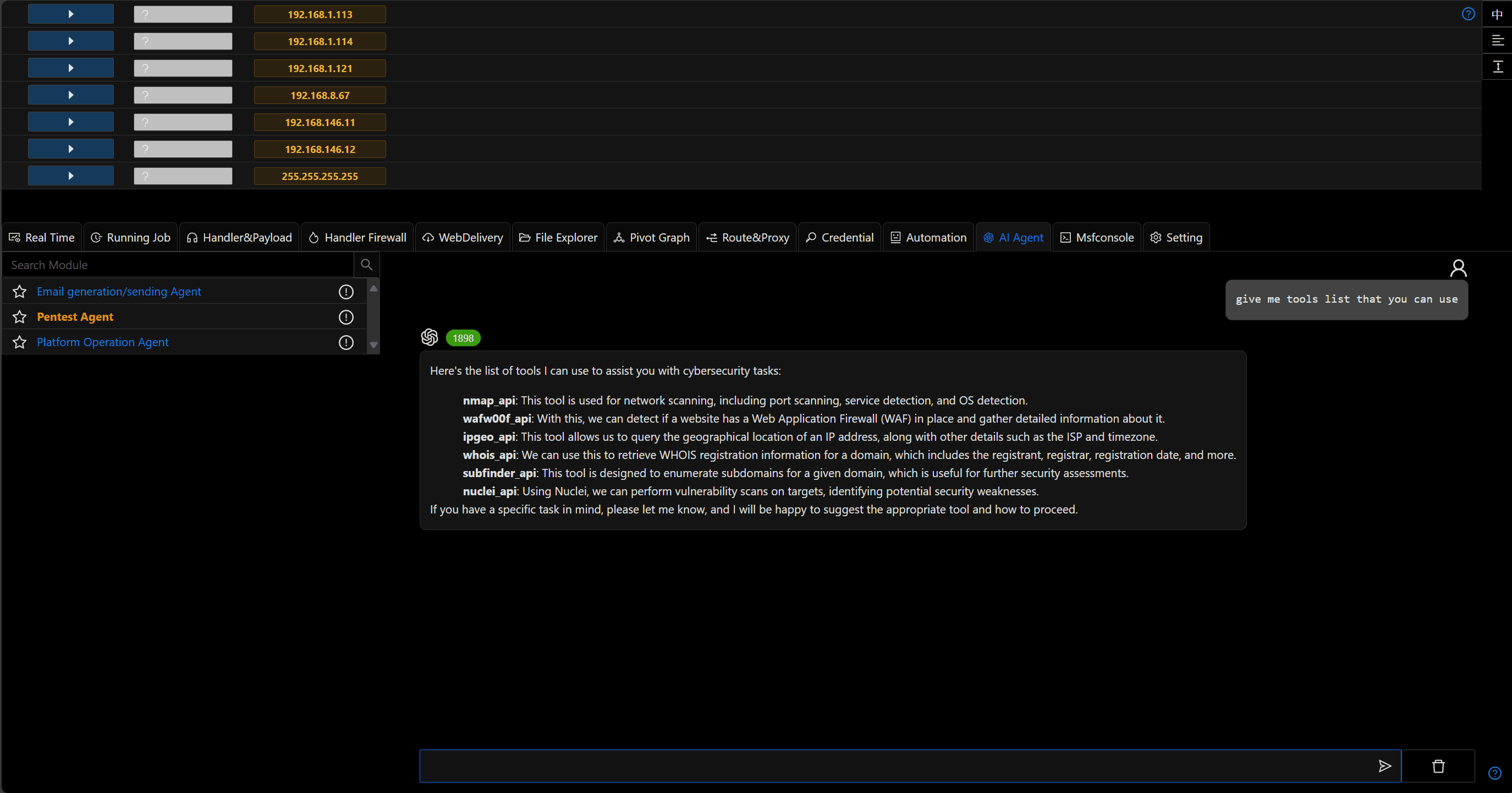Image resolution: width=1512 pixels, height=793 pixels.
Task: Click module list scroll down arrow
Action: (x=373, y=345)
